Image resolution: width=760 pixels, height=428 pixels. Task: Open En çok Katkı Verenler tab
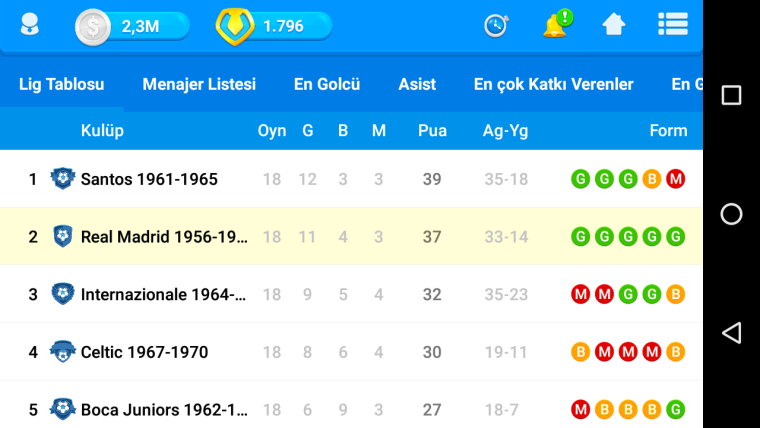[553, 84]
